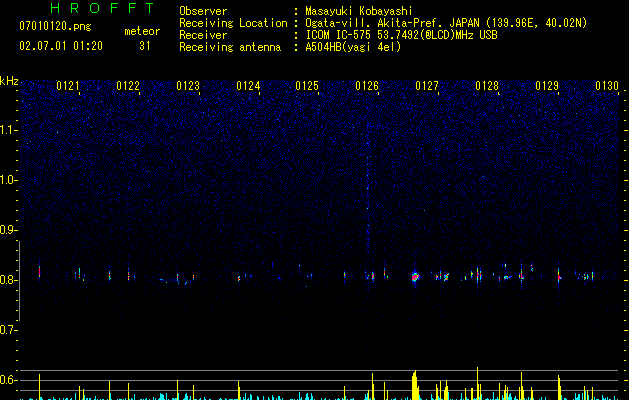Click the 0126 time marker
629x400 pixels.
coord(367,86)
